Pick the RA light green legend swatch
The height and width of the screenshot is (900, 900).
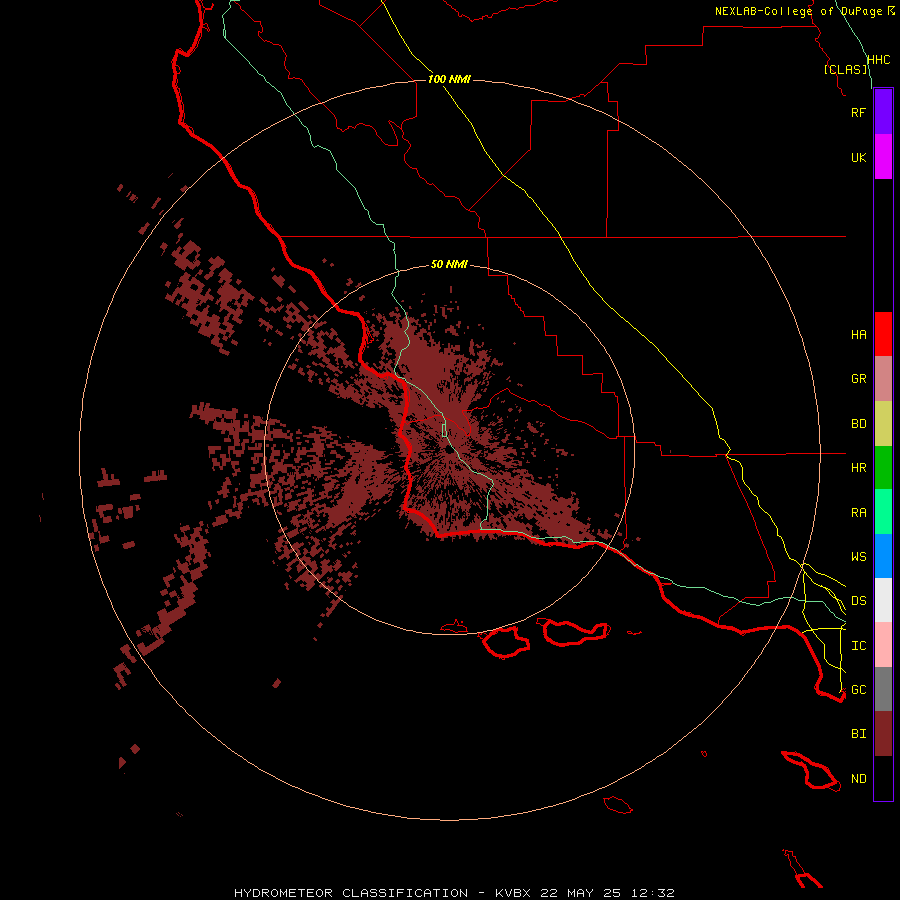883,512
